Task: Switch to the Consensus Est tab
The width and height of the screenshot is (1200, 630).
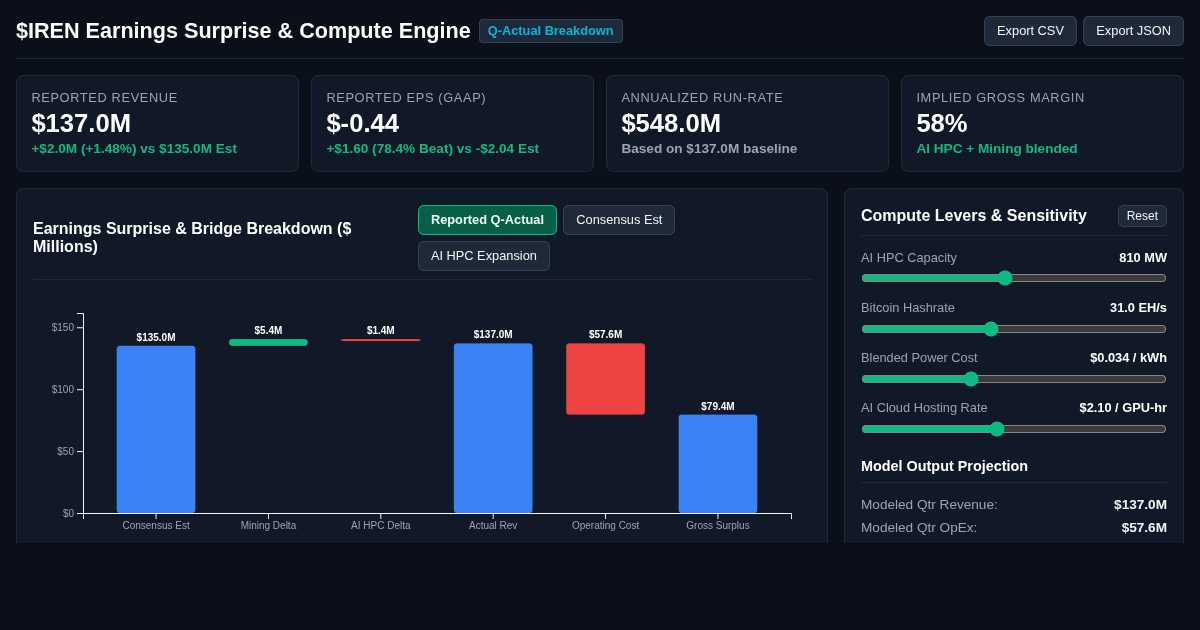Action: coord(619,220)
